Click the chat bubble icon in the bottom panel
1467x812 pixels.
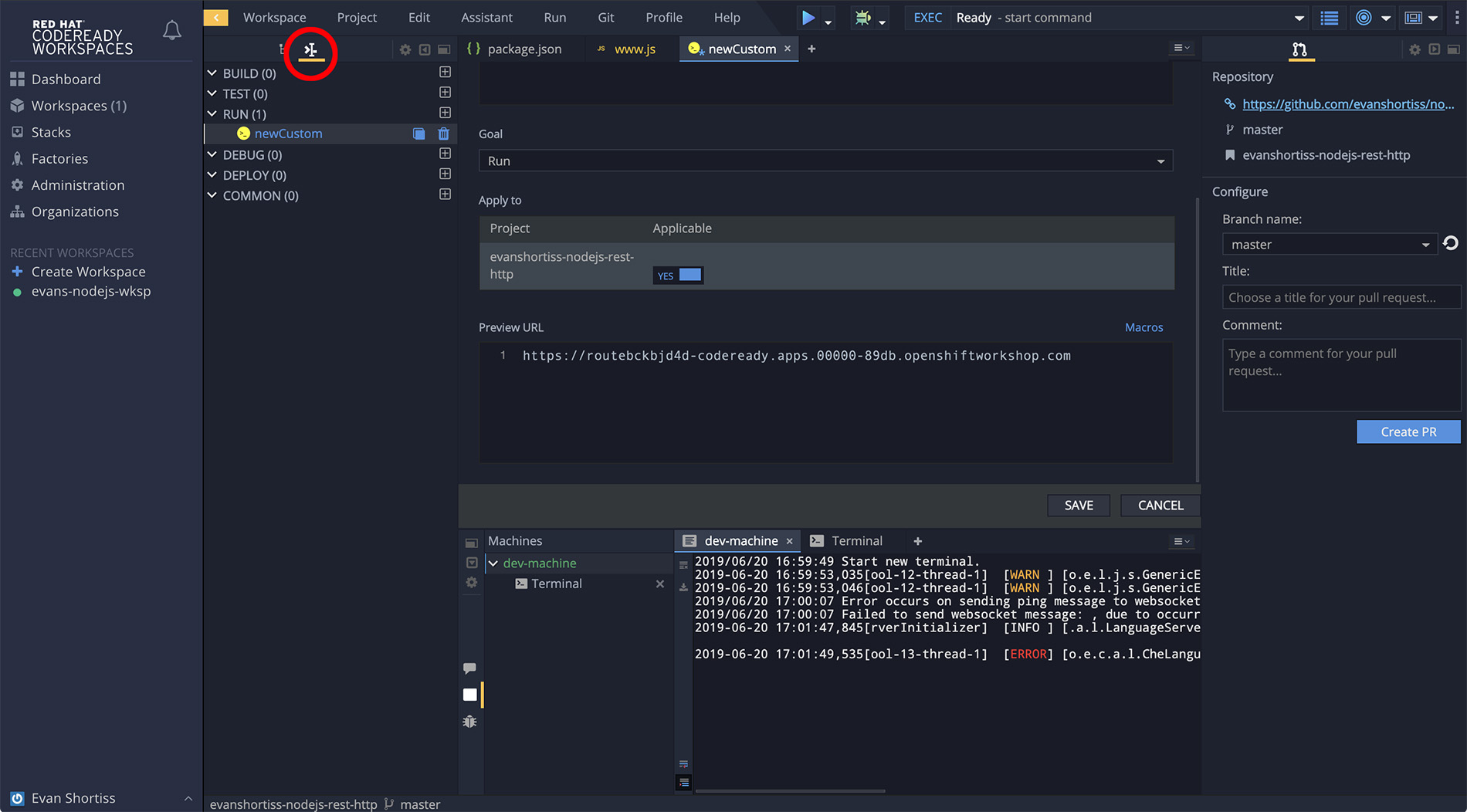point(469,668)
